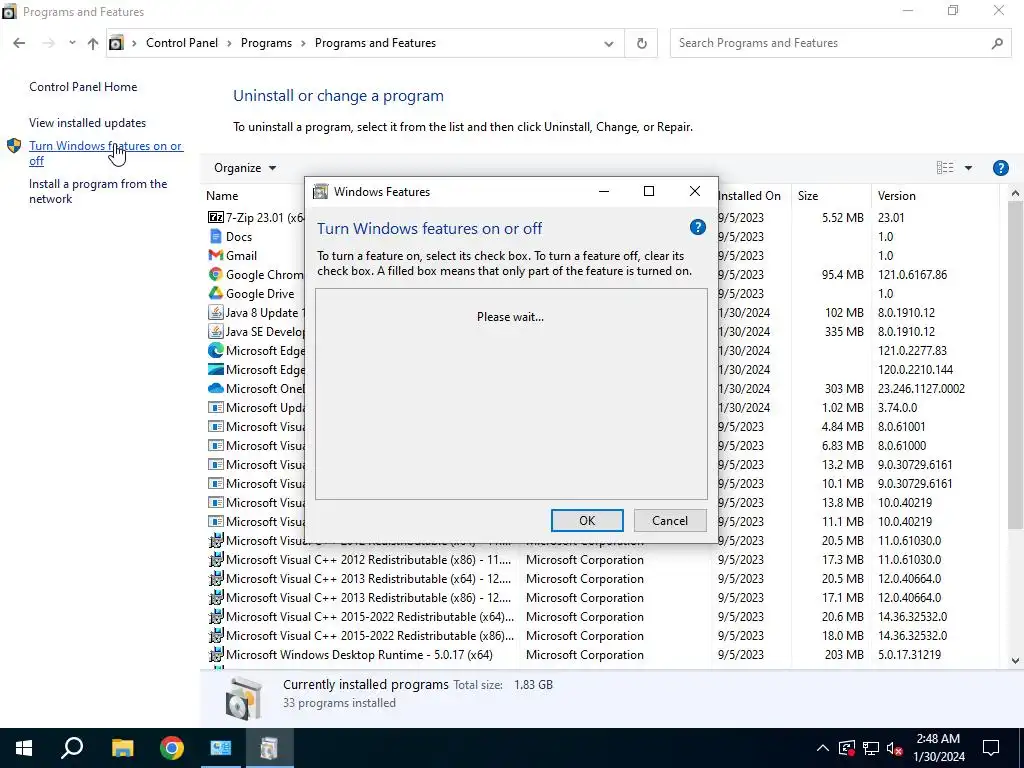The image size is (1024, 768).
Task: Click the search magnifier in search box
Action: 997,43
